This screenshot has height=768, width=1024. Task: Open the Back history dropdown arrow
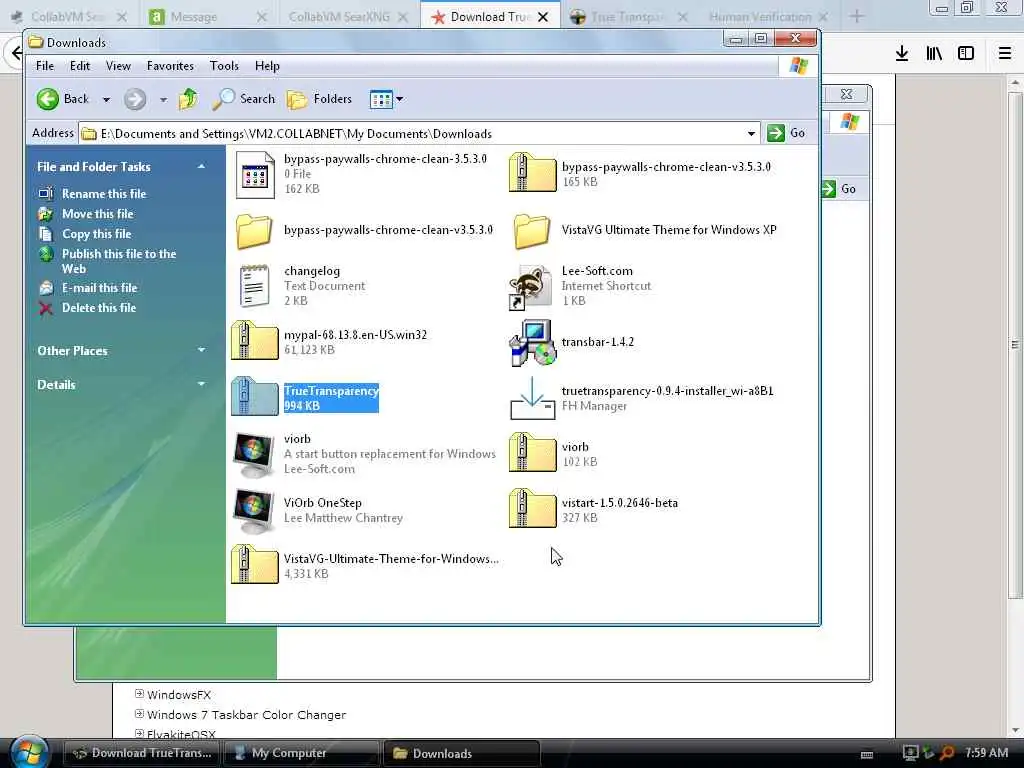click(x=106, y=99)
